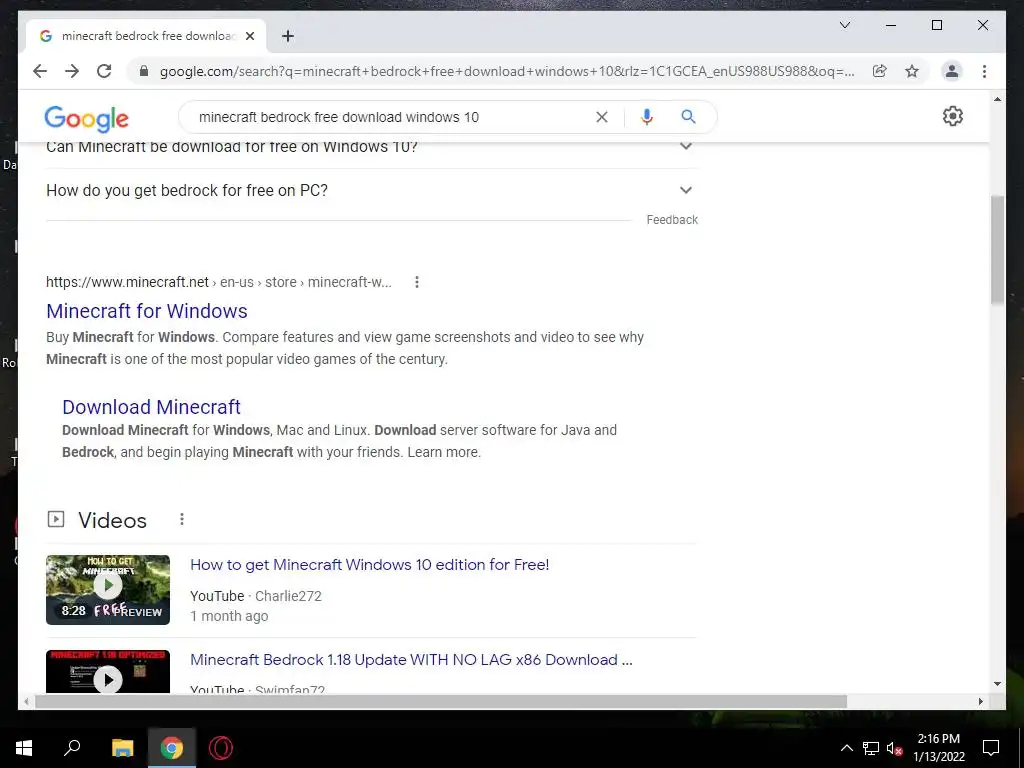Open the Windows notification center
This screenshot has height=768, width=1024.
tap(991, 748)
